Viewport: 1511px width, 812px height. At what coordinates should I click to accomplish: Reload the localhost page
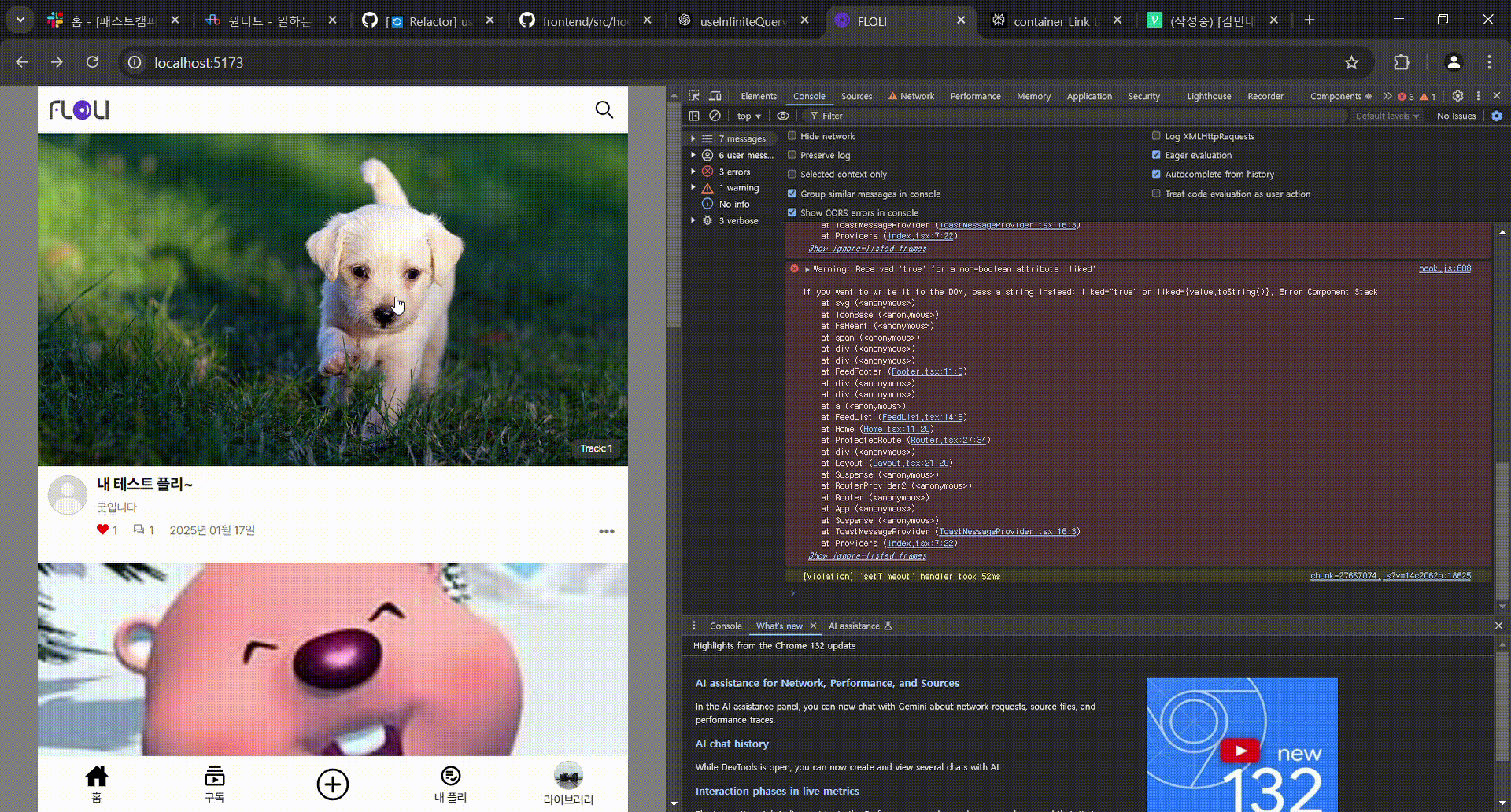(x=92, y=62)
